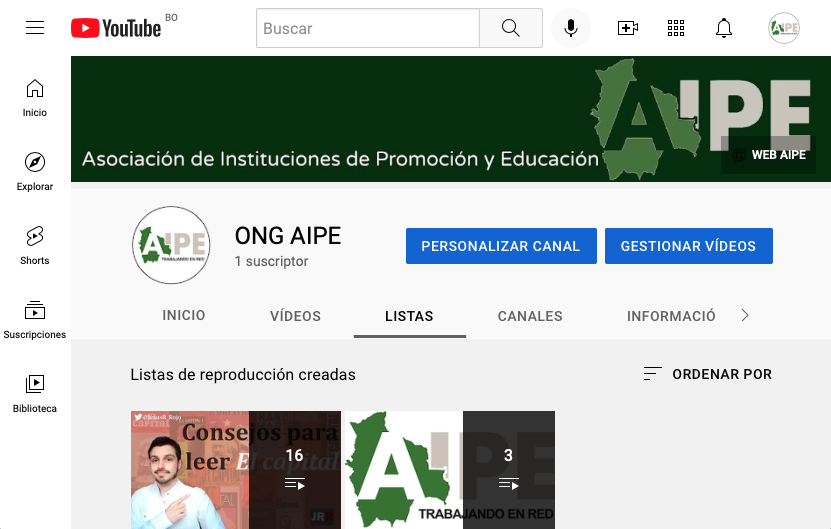
Task: Open the Create video camera icon
Action: 628,28
